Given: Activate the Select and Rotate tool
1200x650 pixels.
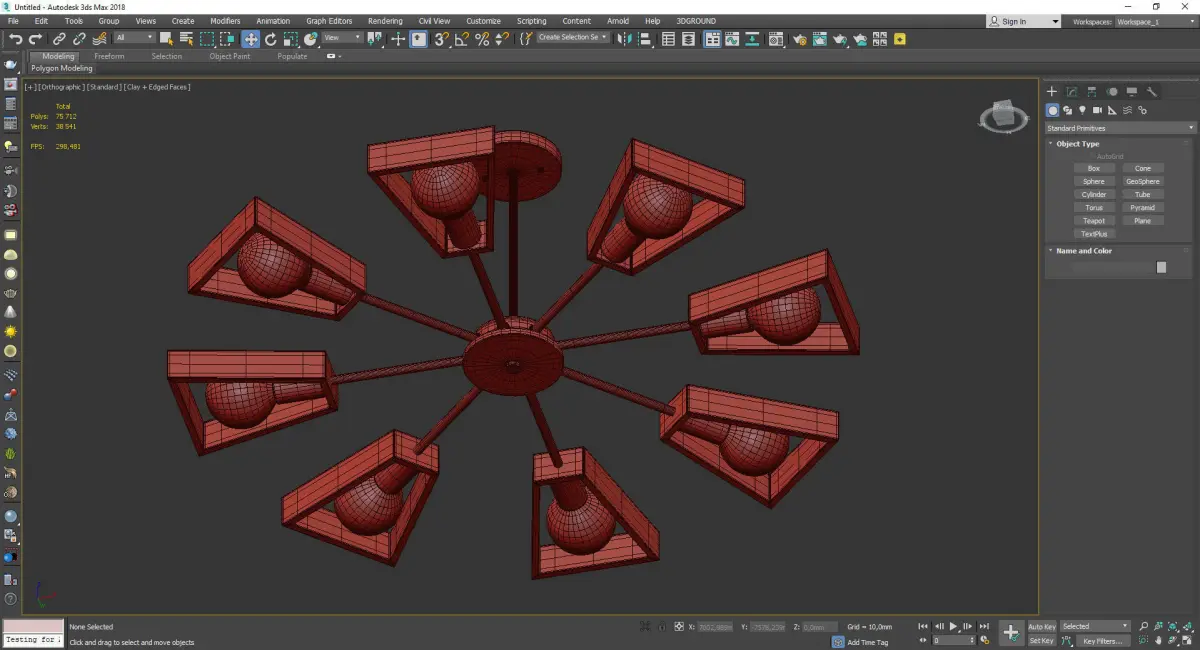Looking at the screenshot, I should tap(270, 39).
